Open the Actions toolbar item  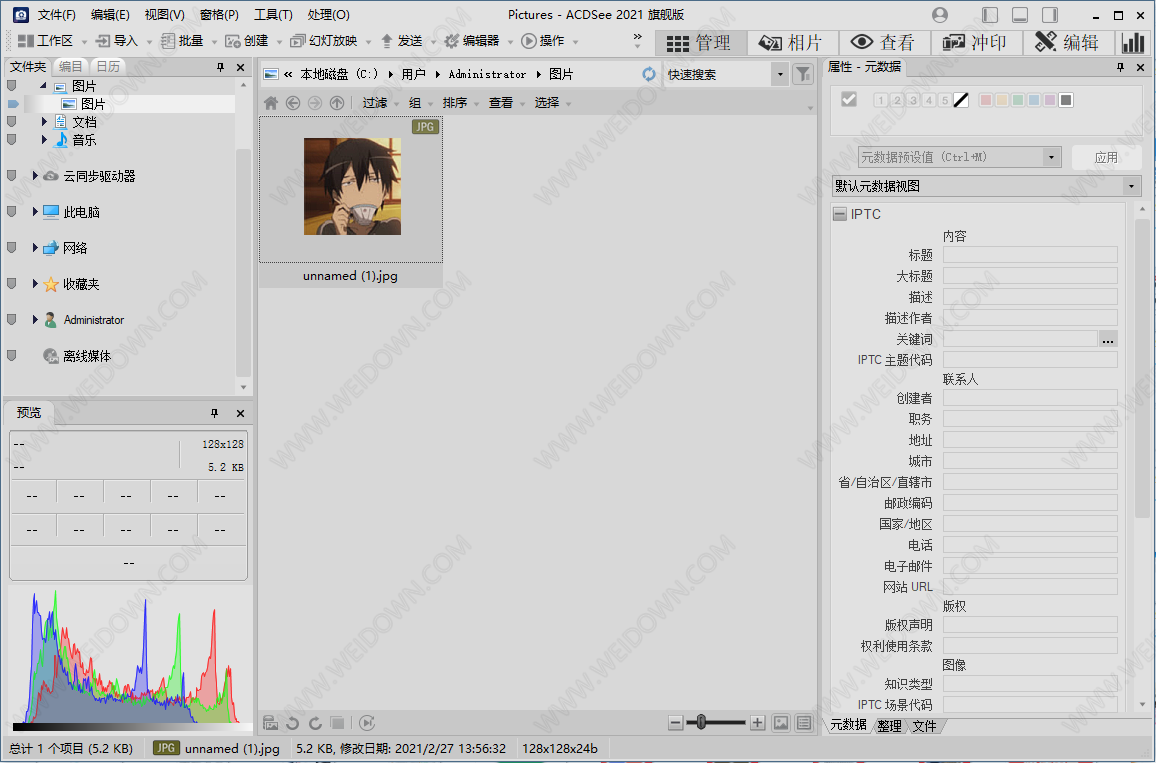tap(543, 41)
